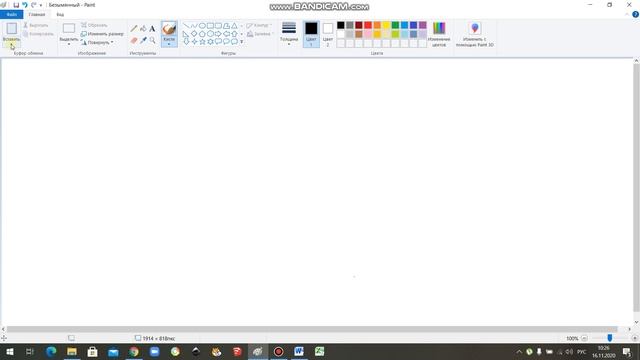
Task: Click the Save icon in quick access toolbar
Action: coord(16,5)
